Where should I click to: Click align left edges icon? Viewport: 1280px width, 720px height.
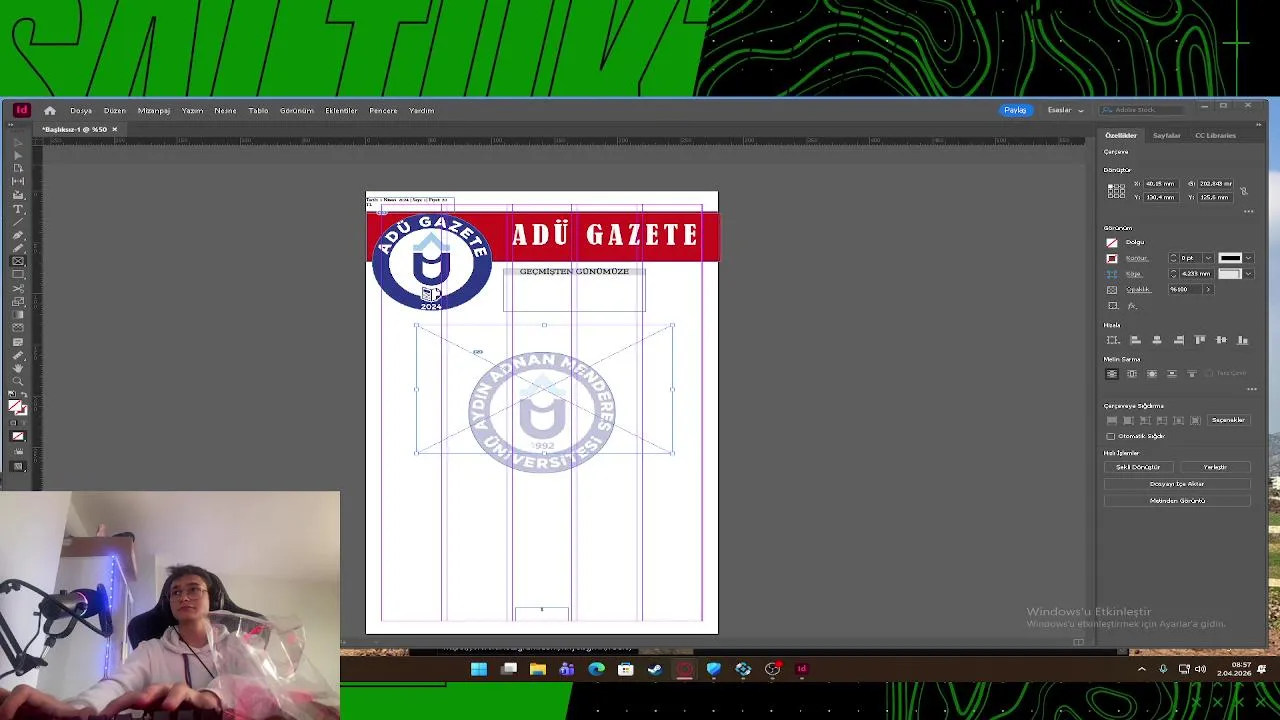click(1135, 340)
